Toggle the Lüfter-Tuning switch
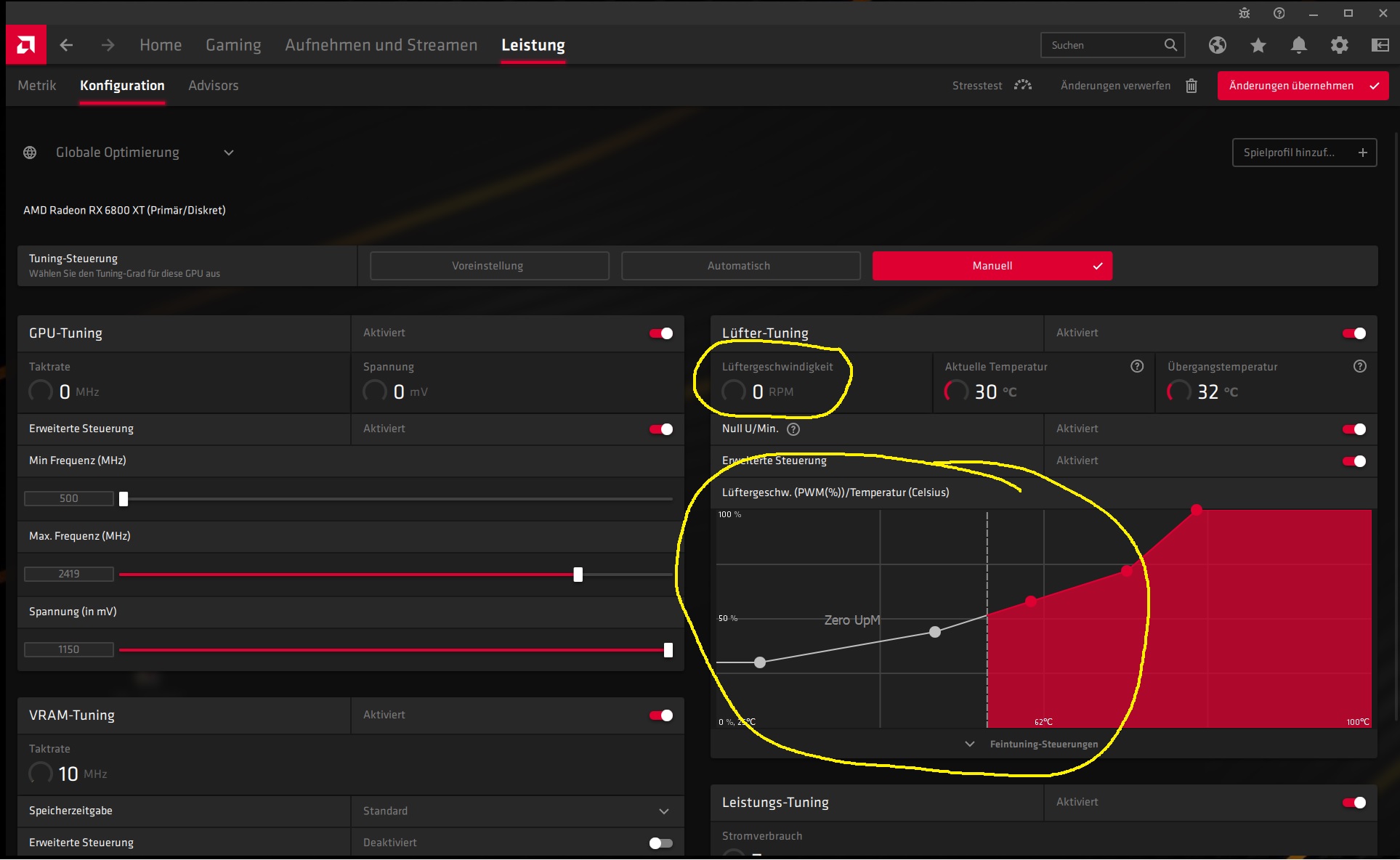Viewport: 1400px width, 860px height. [1354, 333]
